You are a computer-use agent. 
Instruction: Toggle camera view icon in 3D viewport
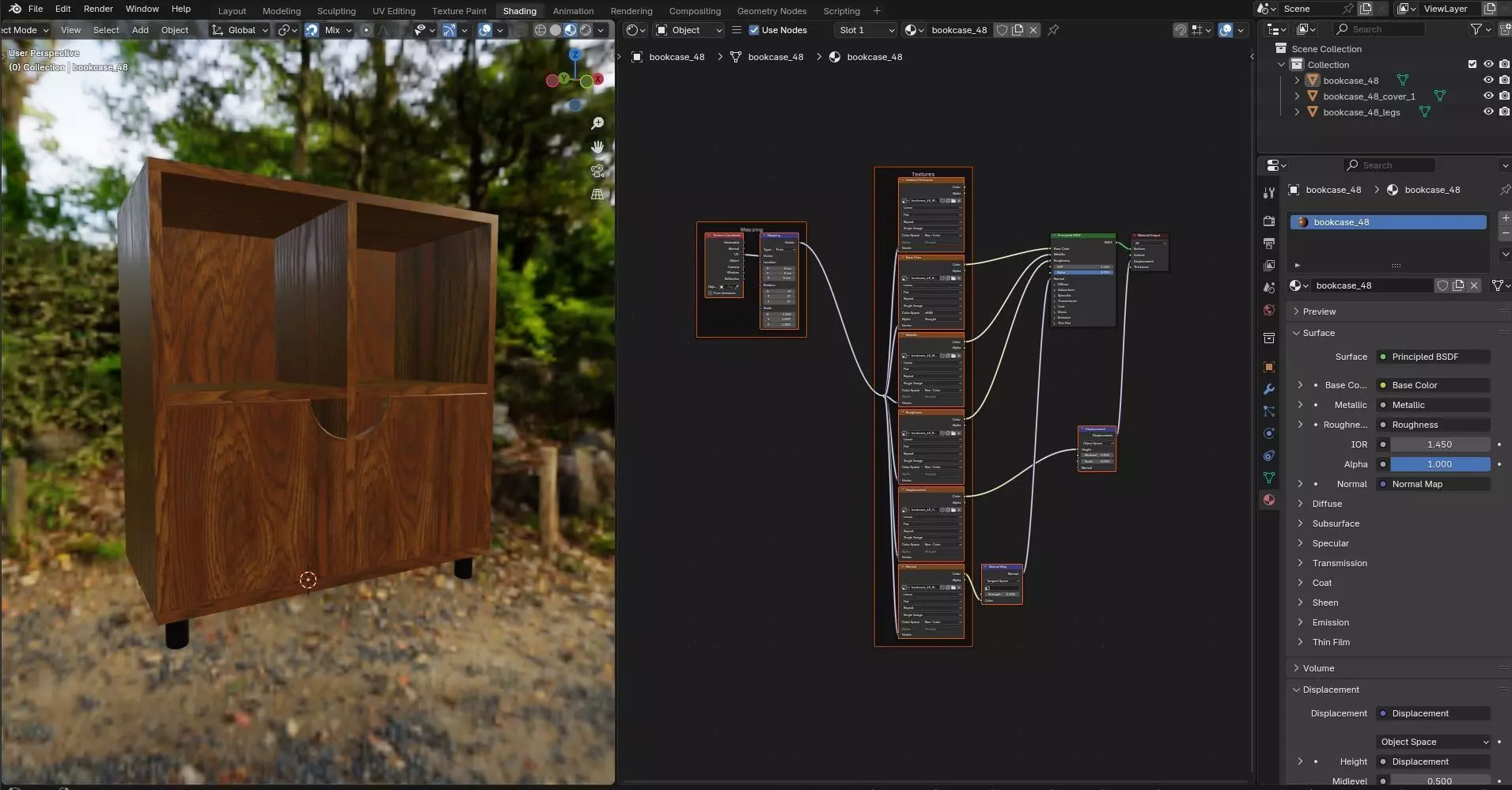tap(597, 171)
